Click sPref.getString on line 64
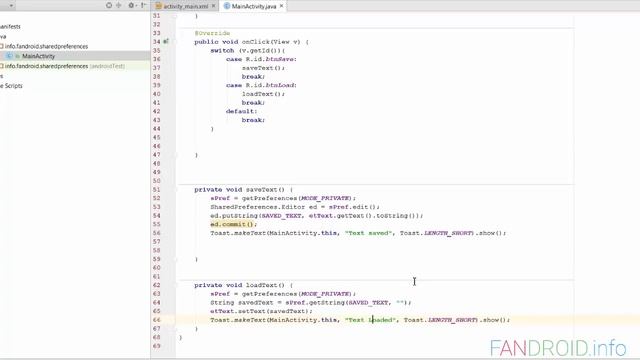This screenshot has width=640, height=360. (x=315, y=303)
